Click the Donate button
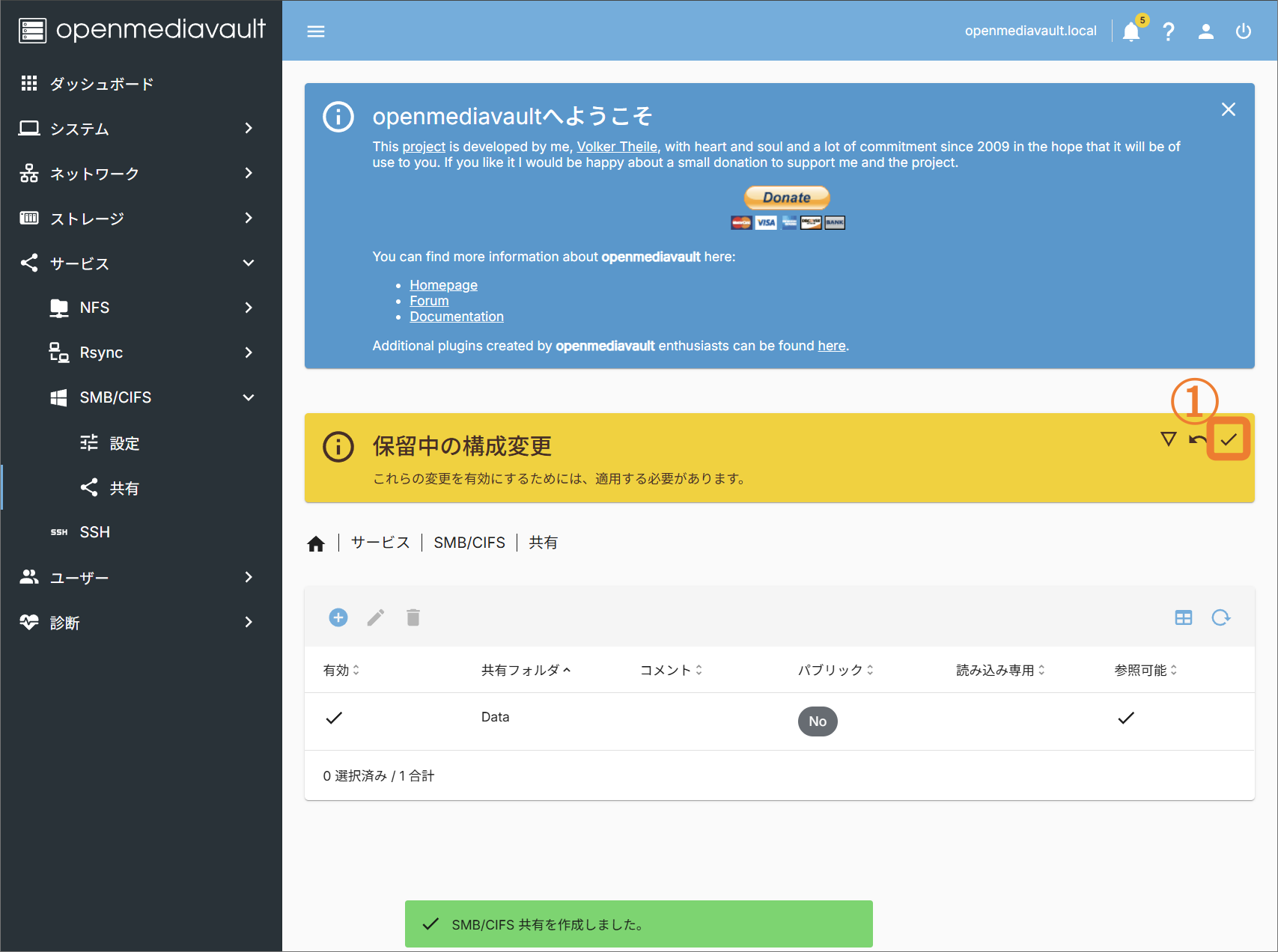Screen dimensions: 1278x952 (x=787, y=198)
